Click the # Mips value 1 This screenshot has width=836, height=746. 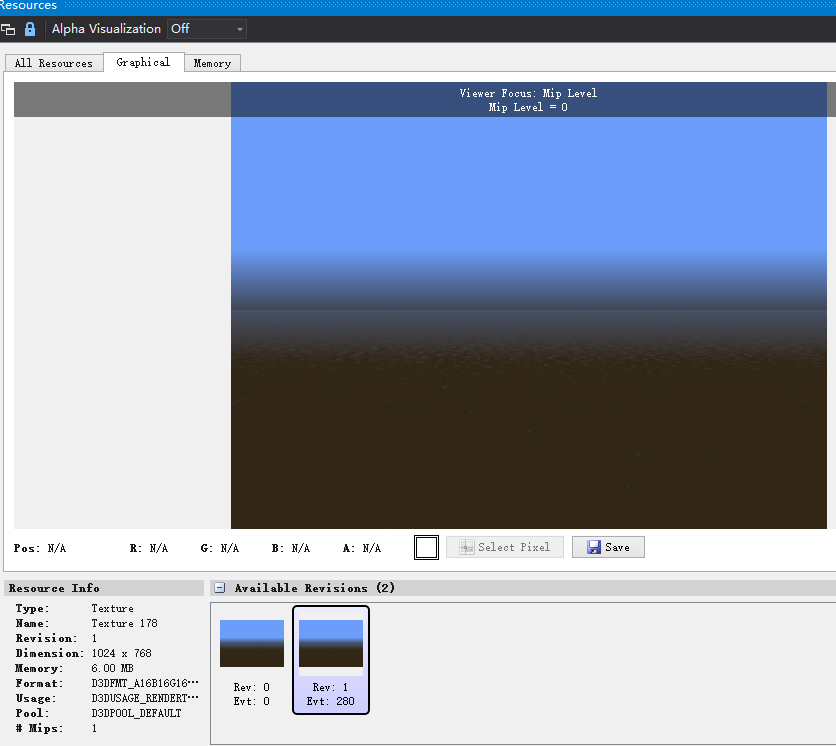pyautogui.click(x=94, y=728)
